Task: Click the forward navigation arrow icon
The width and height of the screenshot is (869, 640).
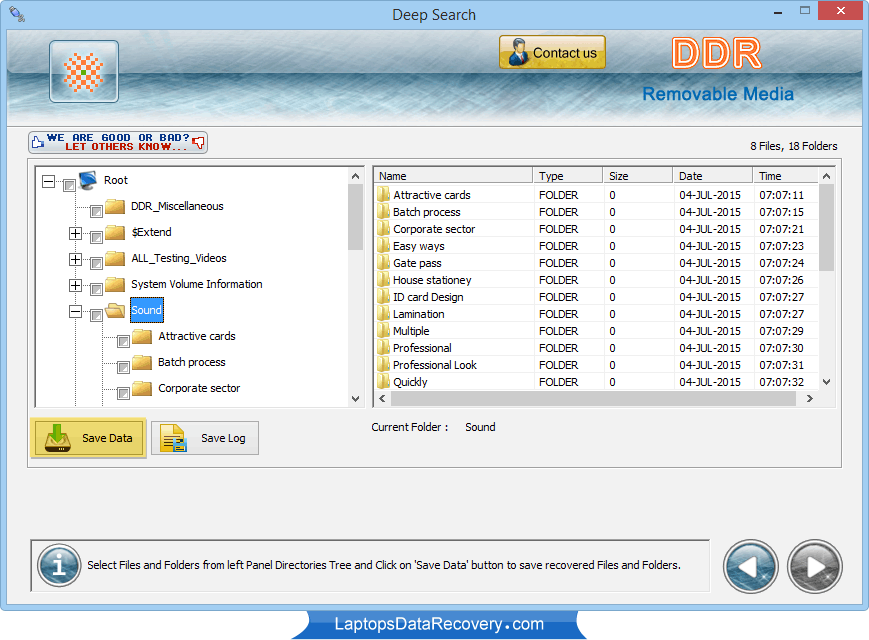Action: tap(814, 567)
